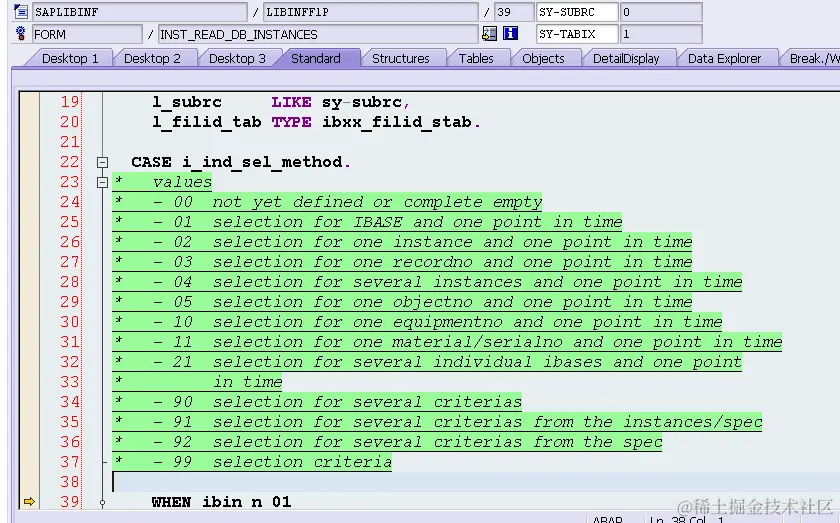Open the Data Explorer tab
Viewport: 840px width, 523px height.
(x=724, y=58)
